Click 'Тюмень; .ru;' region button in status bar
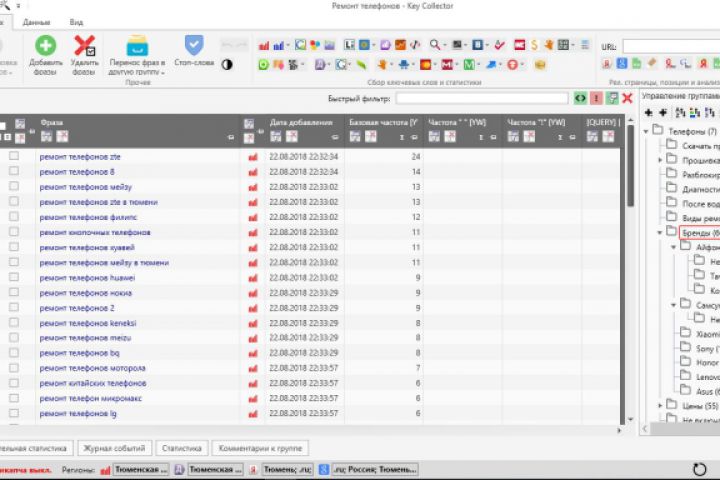Viewport: 720px width, 480px height. pyautogui.click(x=288, y=469)
